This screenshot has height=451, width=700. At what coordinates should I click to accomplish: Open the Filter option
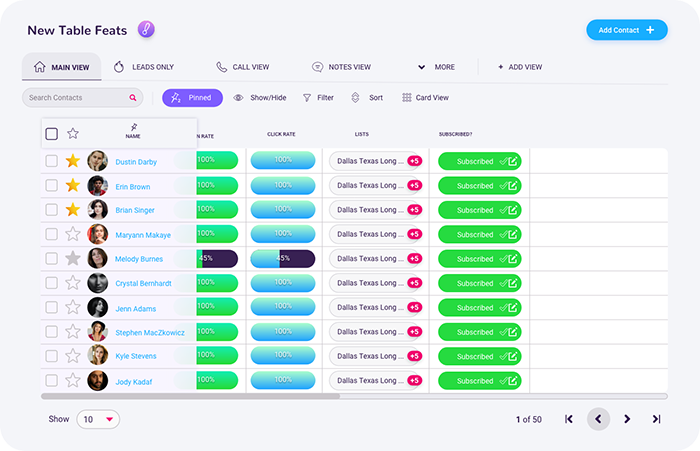tap(318, 97)
